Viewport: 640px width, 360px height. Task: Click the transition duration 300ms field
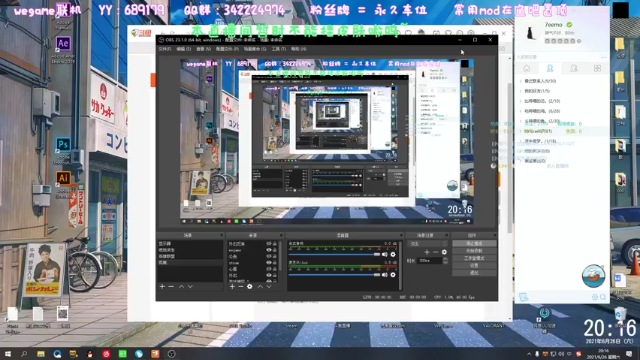(x=430, y=260)
